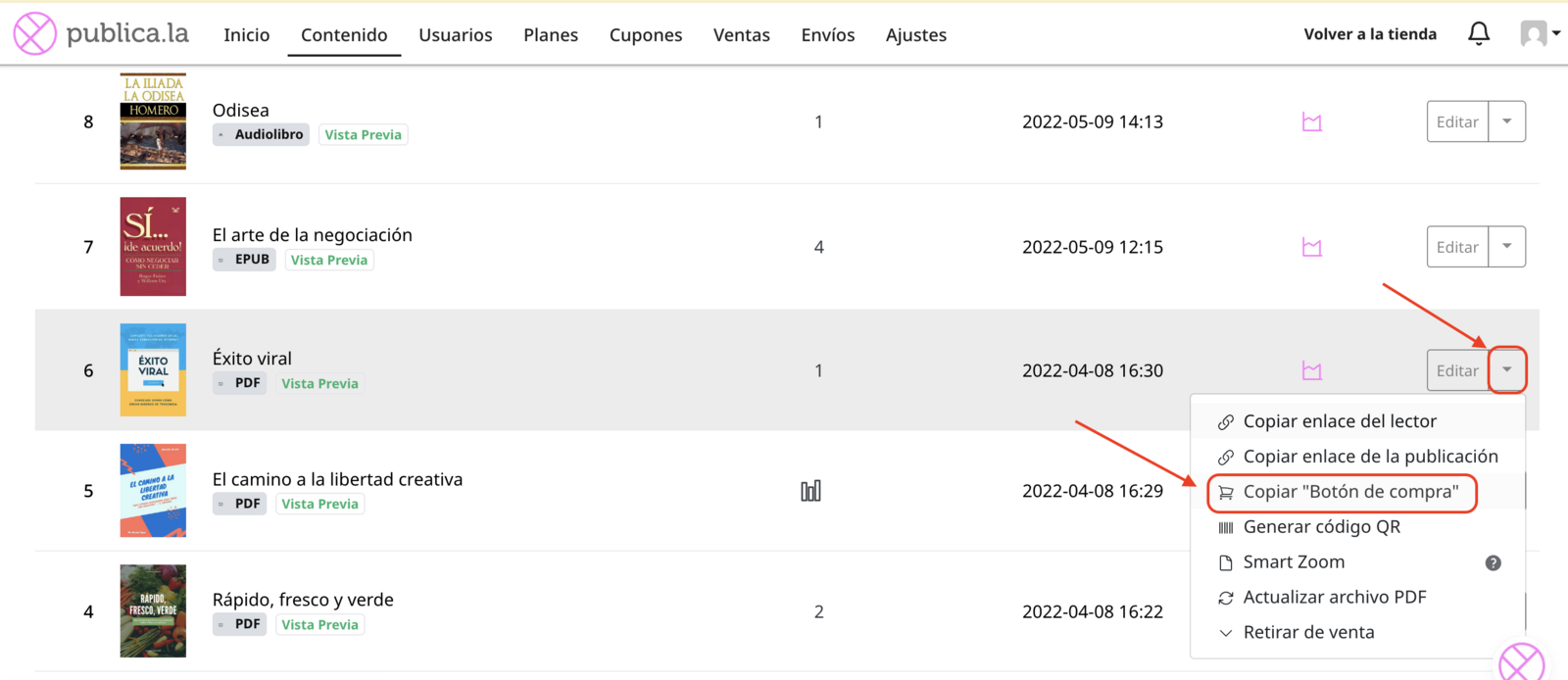Choose Generar código QR from the menu
This screenshot has height=680, width=1568.
click(1321, 527)
